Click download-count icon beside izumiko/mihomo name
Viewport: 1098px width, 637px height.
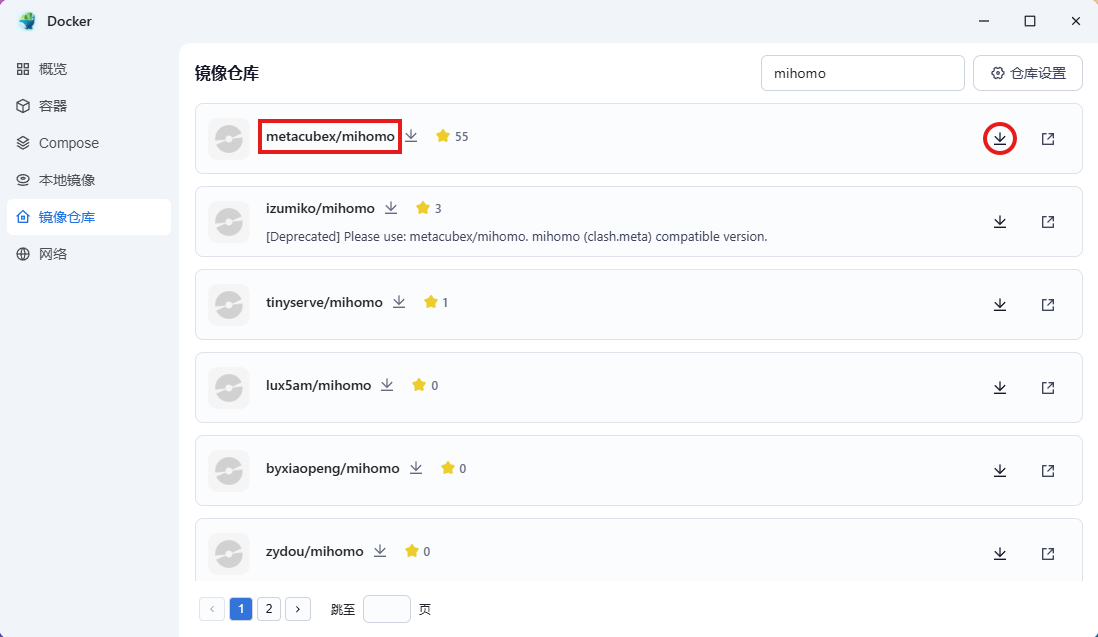pyautogui.click(x=391, y=208)
